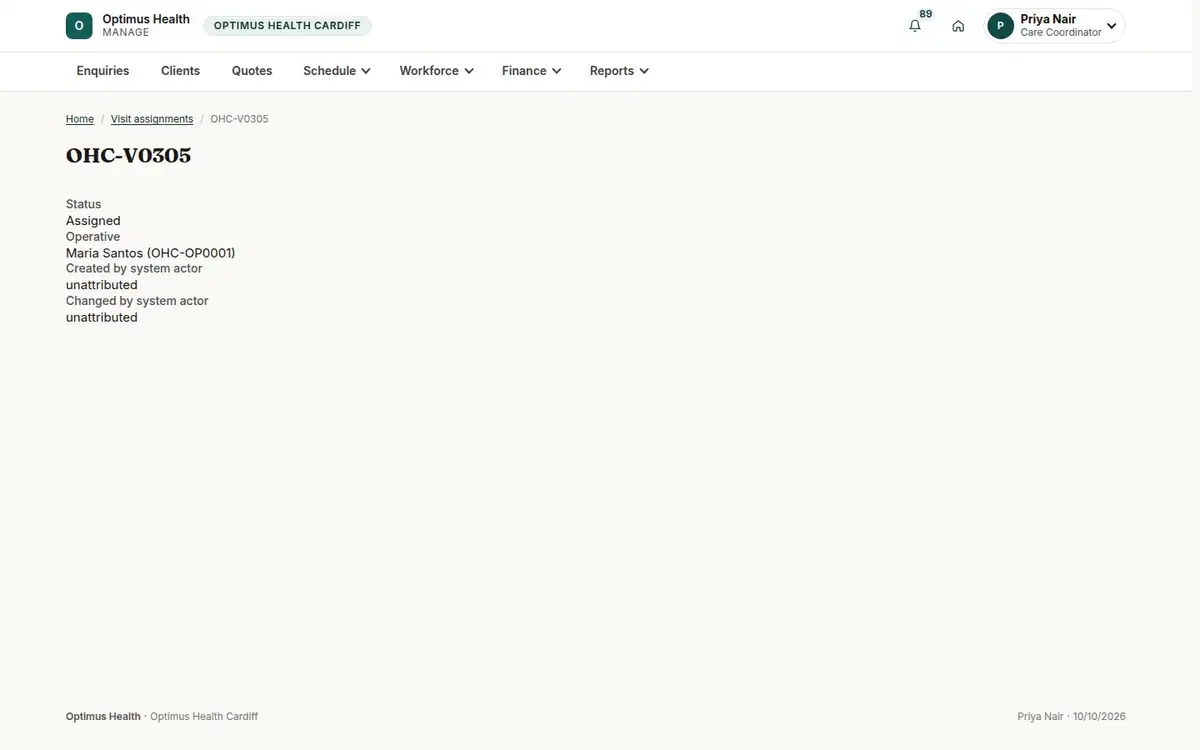Navigate to Visit assignments breadcrumb
The height and width of the screenshot is (750, 1200).
pyautogui.click(x=152, y=119)
